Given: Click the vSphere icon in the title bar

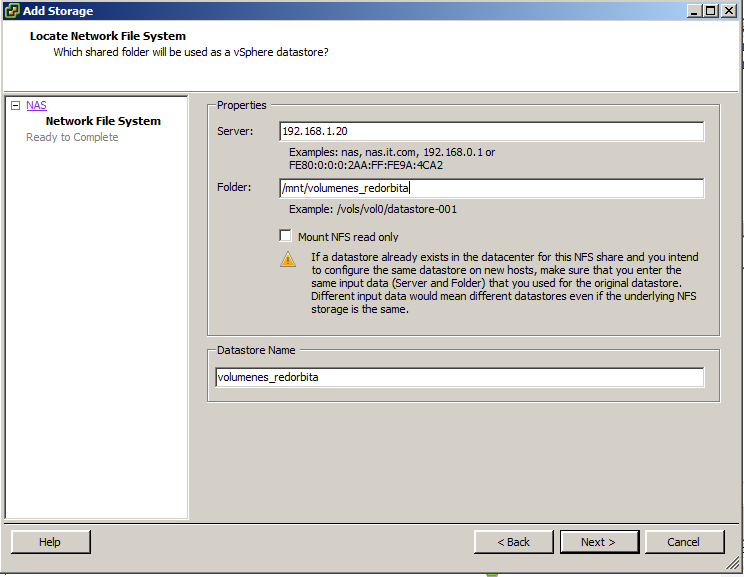Looking at the screenshot, I should pos(12,11).
